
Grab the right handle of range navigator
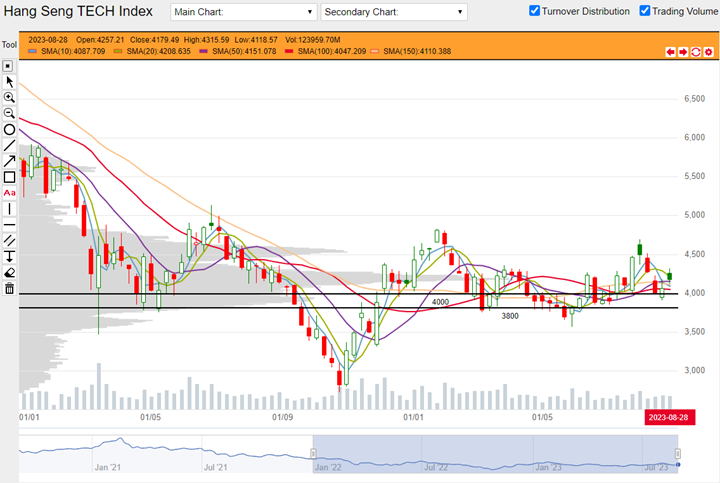pos(677,454)
